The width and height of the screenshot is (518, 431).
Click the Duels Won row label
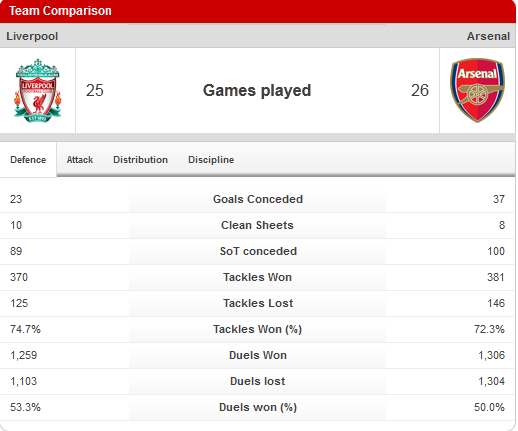click(258, 355)
